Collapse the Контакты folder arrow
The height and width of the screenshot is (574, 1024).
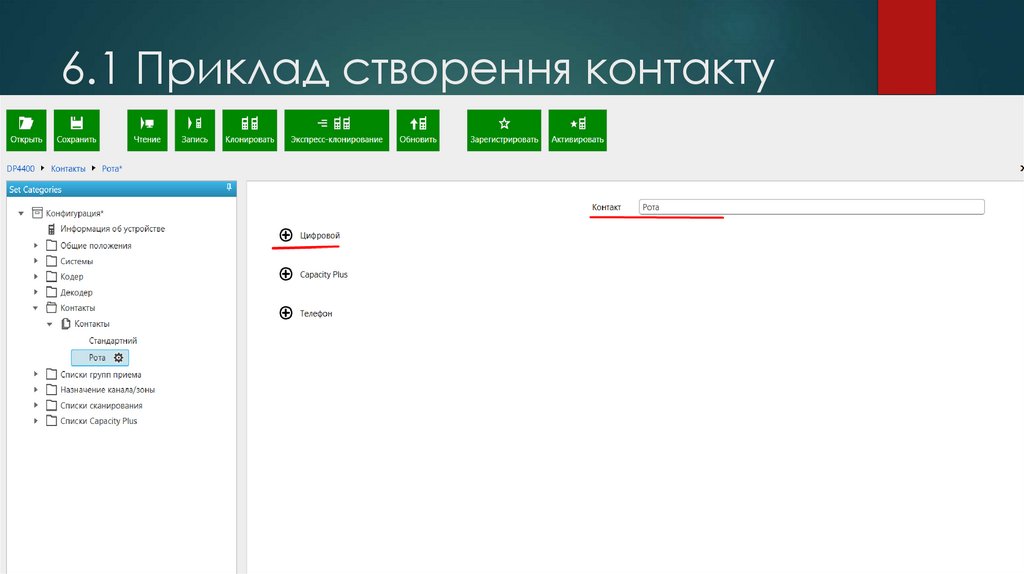pyautogui.click(x=36, y=308)
